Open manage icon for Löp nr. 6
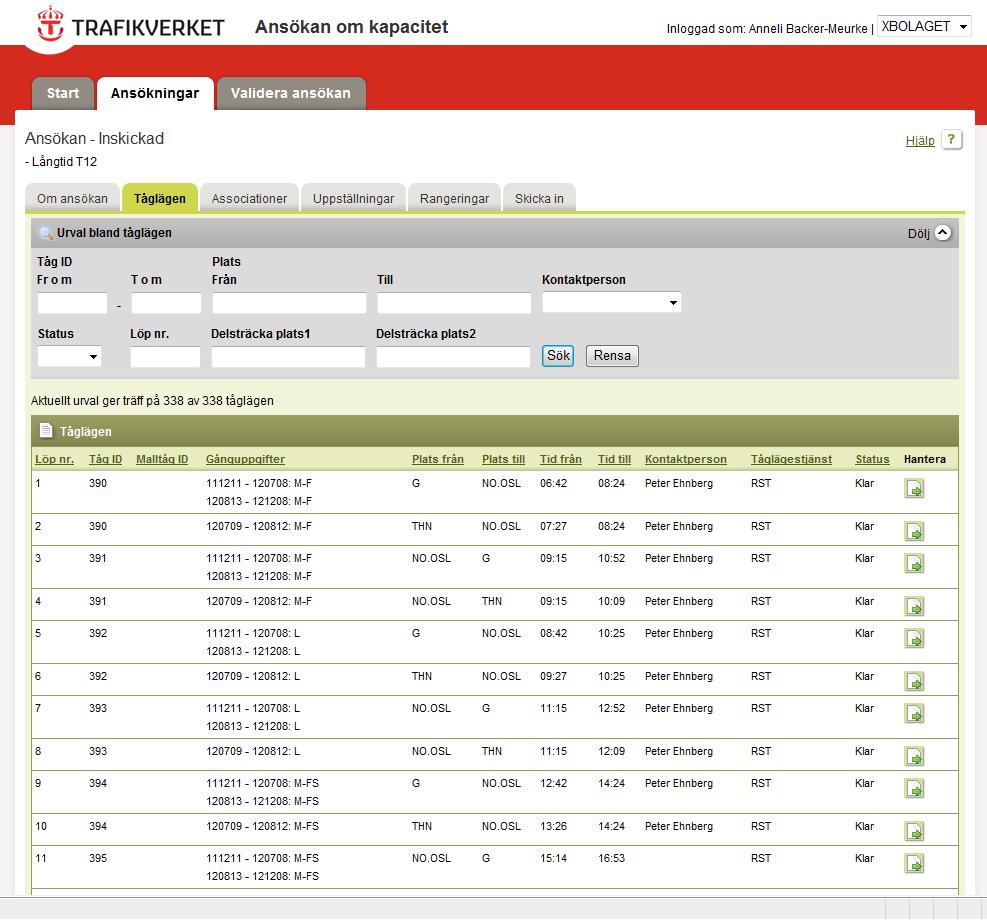 914,681
